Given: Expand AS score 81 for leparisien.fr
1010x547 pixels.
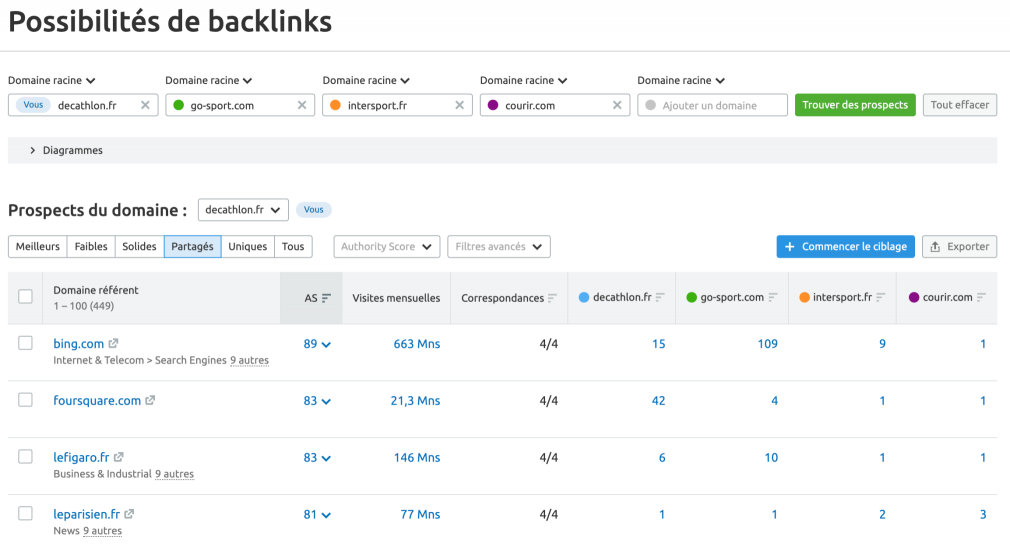Looking at the screenshot, I should (317, 514).
